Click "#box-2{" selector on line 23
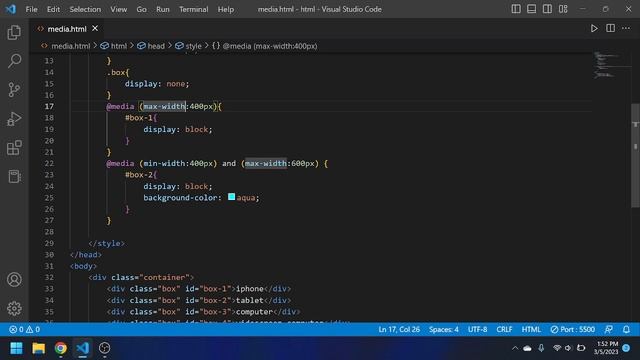 pyautogui.click(x=141, y=175)
